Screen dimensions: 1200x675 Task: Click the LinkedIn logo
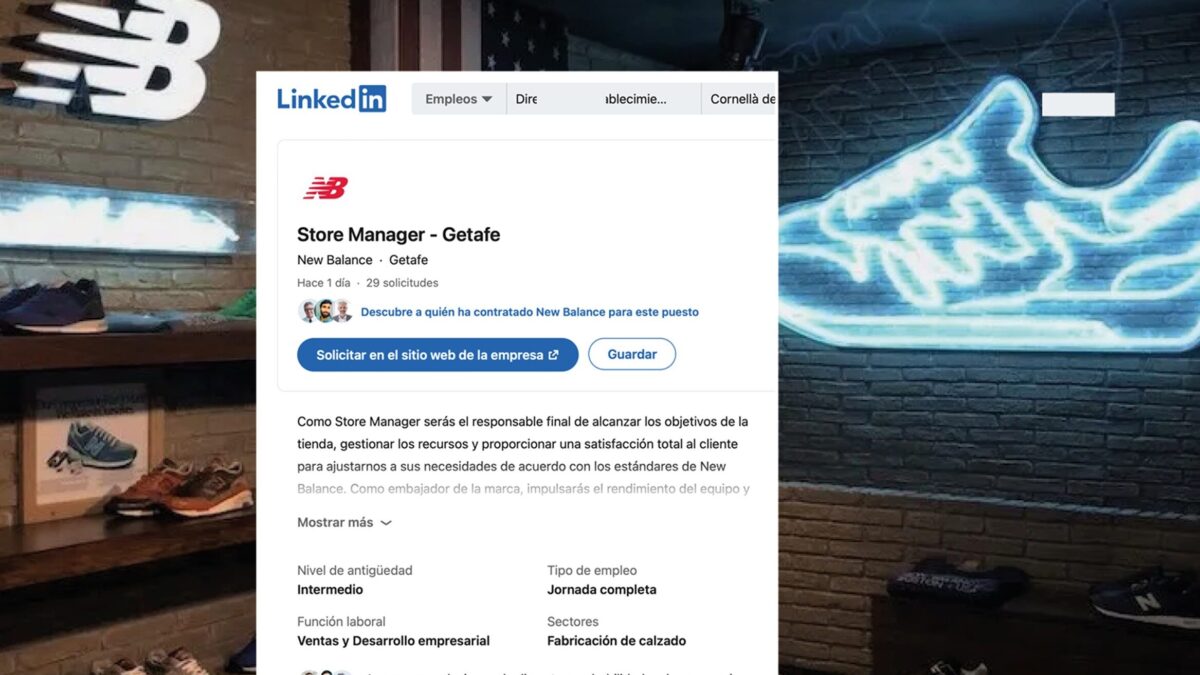[331, 99]
